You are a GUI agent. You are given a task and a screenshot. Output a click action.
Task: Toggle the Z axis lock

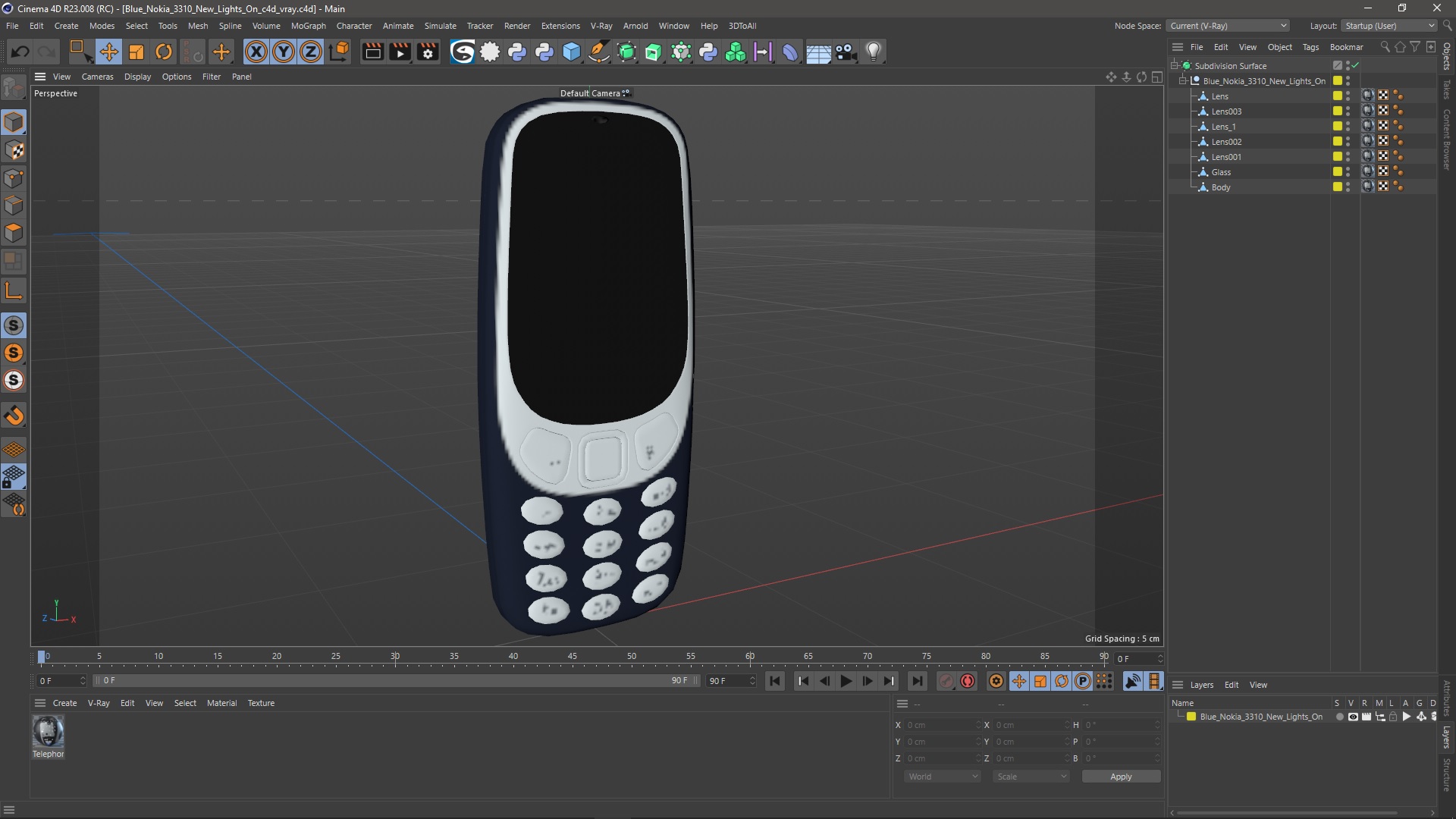point(311,52)
